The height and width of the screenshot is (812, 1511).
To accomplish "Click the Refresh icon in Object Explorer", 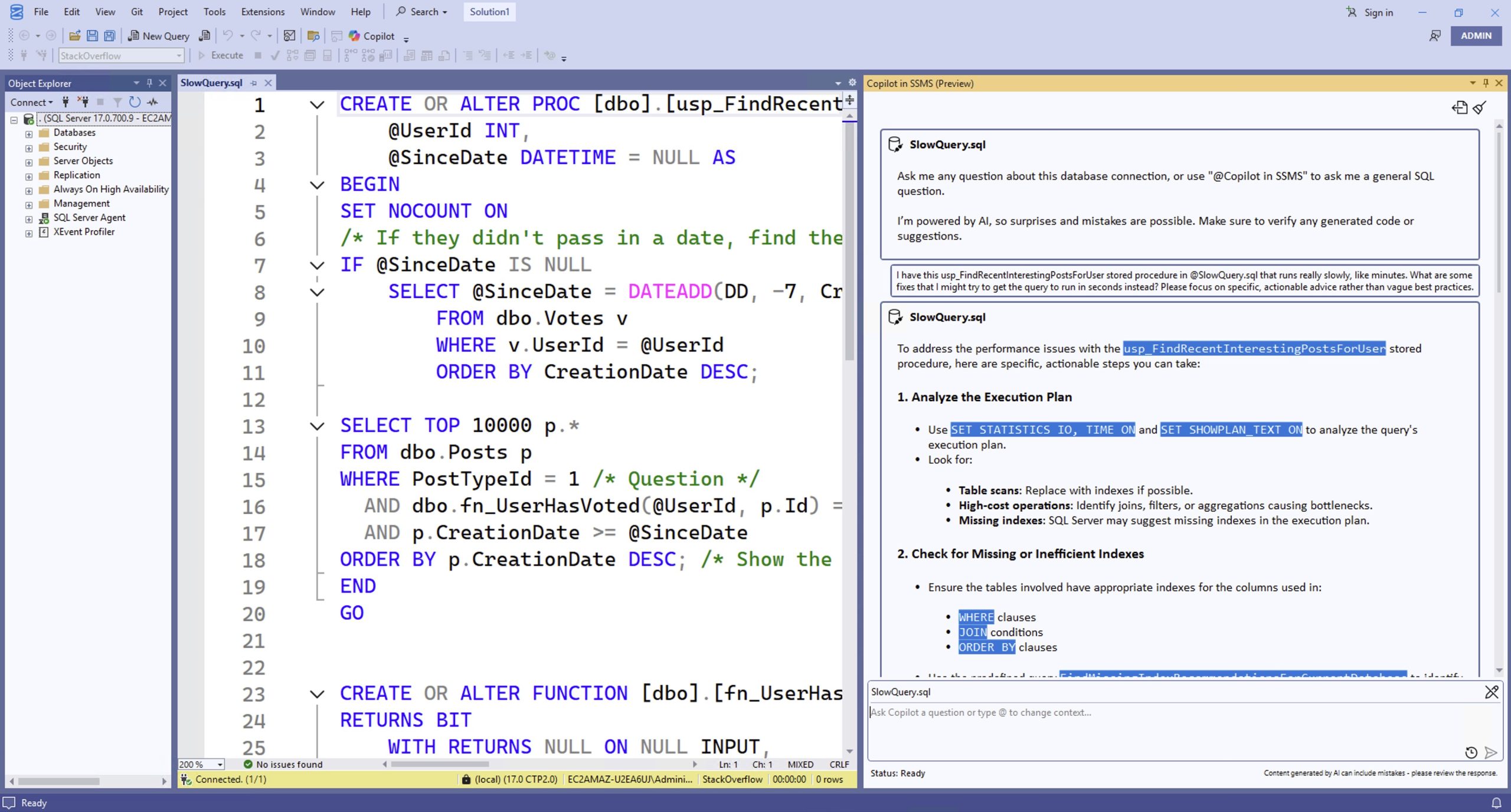I will click(x=135, y=102).
